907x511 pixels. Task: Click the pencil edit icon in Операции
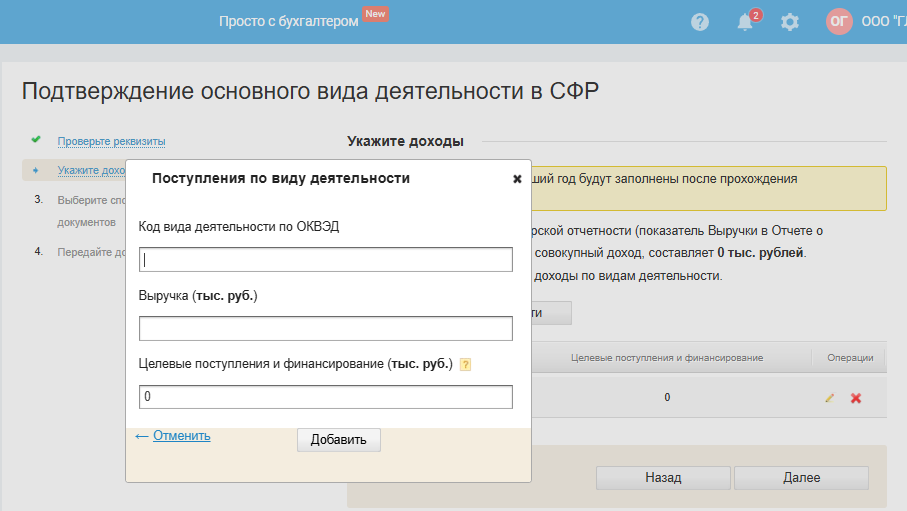pos(829,398)
